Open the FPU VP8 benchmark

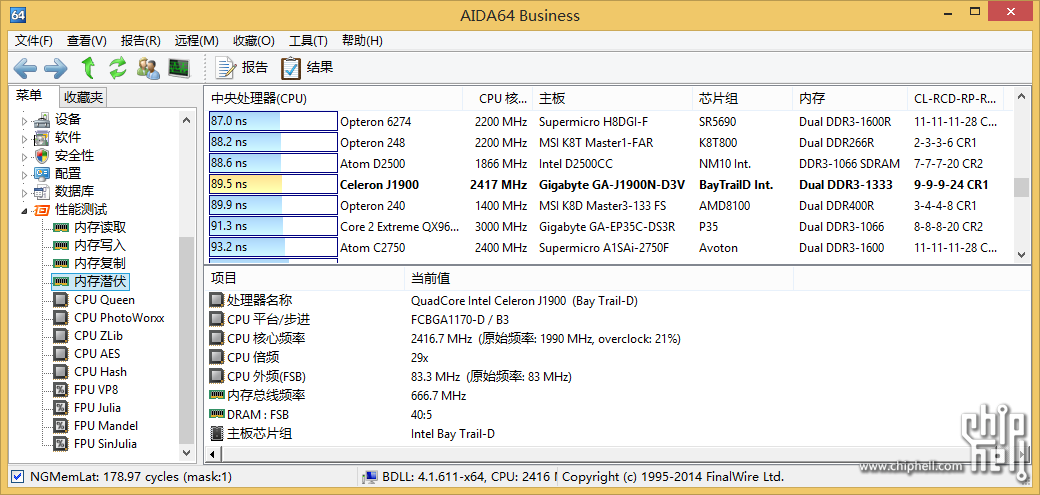click(x=96, y=389)
